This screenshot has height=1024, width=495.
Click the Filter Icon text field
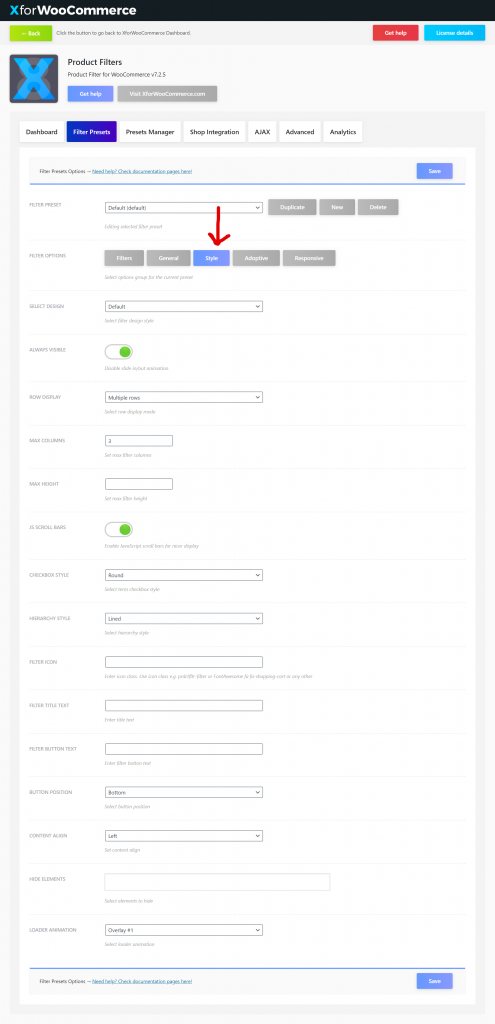coord(184,662)
